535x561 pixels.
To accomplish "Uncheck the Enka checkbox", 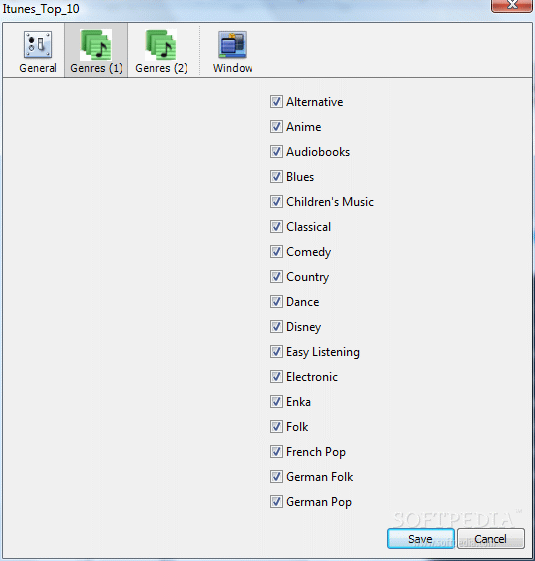I will (x=276, y=402).
